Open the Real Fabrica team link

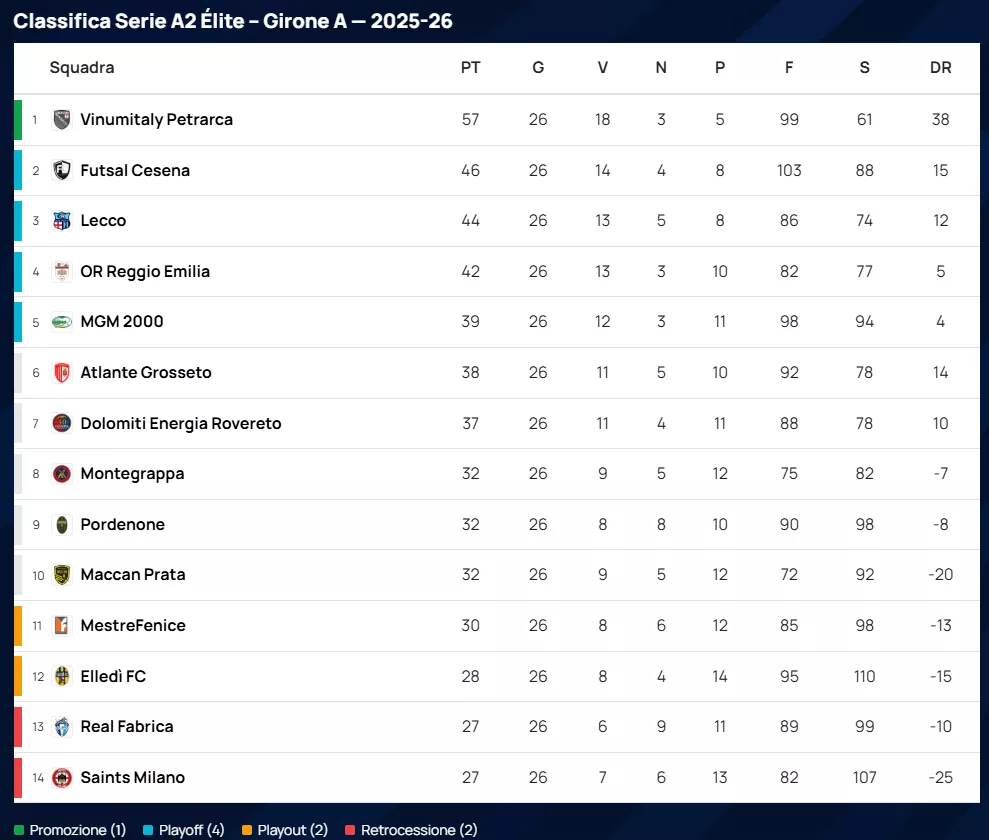[x=127, y=727]
